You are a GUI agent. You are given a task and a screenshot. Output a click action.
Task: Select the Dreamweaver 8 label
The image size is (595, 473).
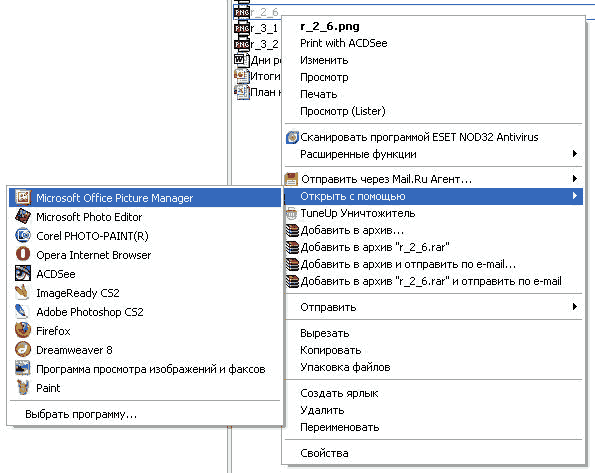tap(74, 350)
